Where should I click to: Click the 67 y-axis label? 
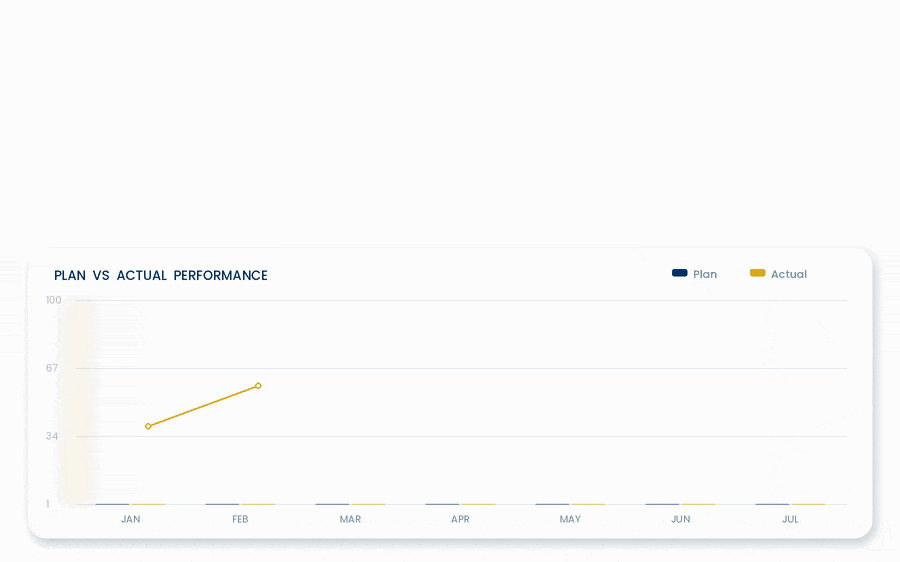click(x=52, y=368)
